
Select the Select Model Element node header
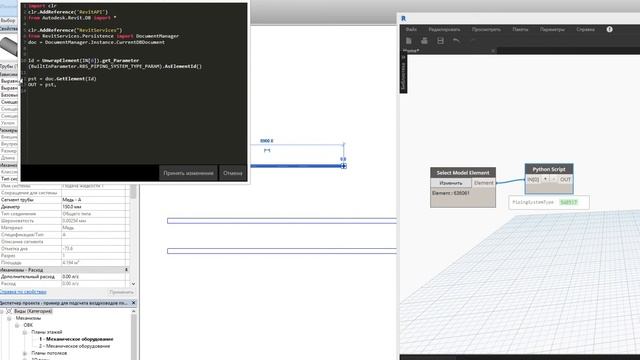[463, 173]
